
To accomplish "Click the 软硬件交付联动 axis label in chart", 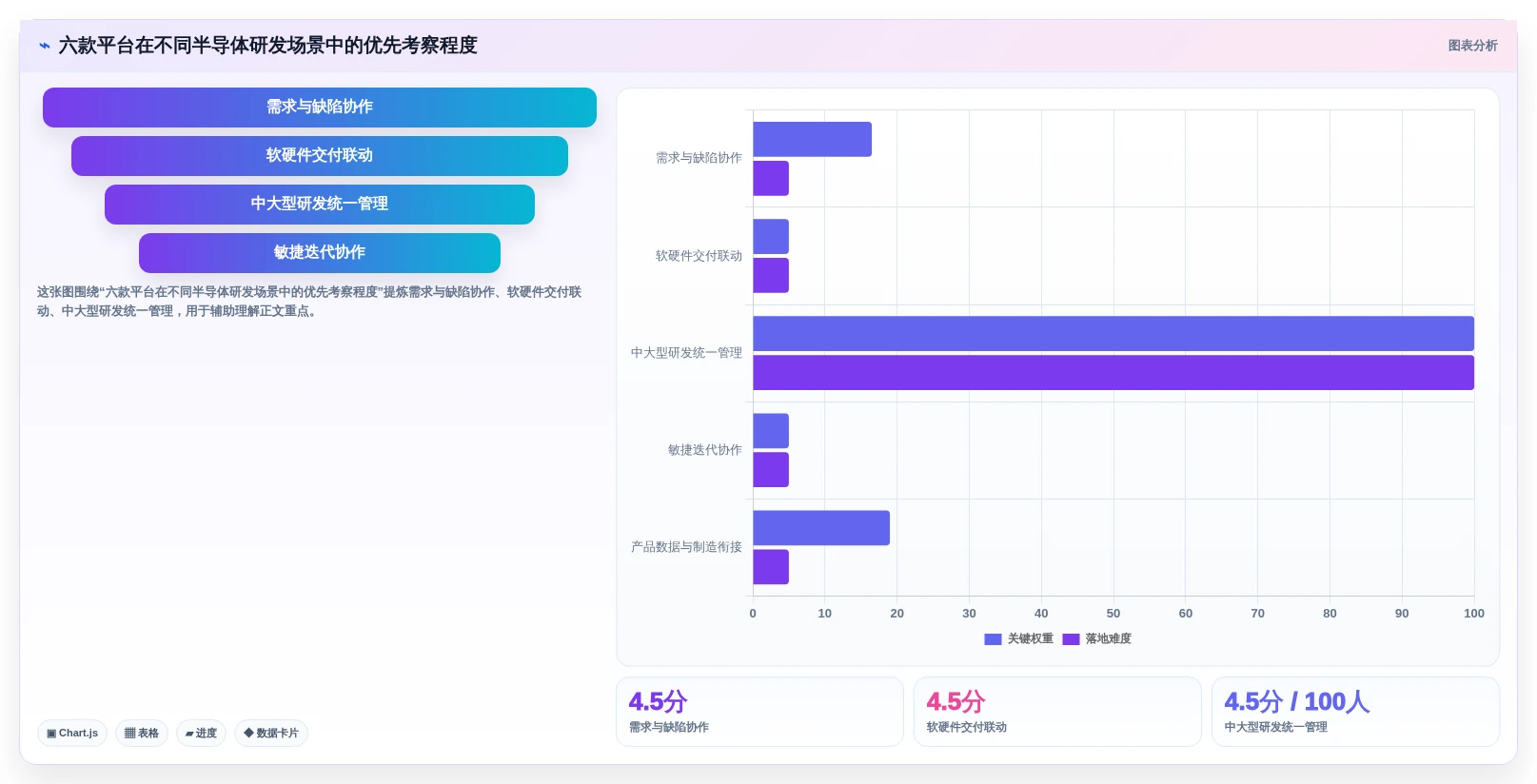I will pyautogui.click(x=699, y=256).
